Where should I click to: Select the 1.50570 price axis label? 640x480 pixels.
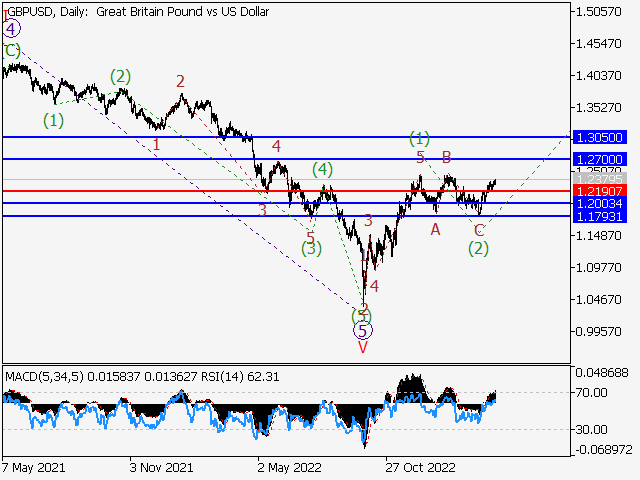[598, 12]
